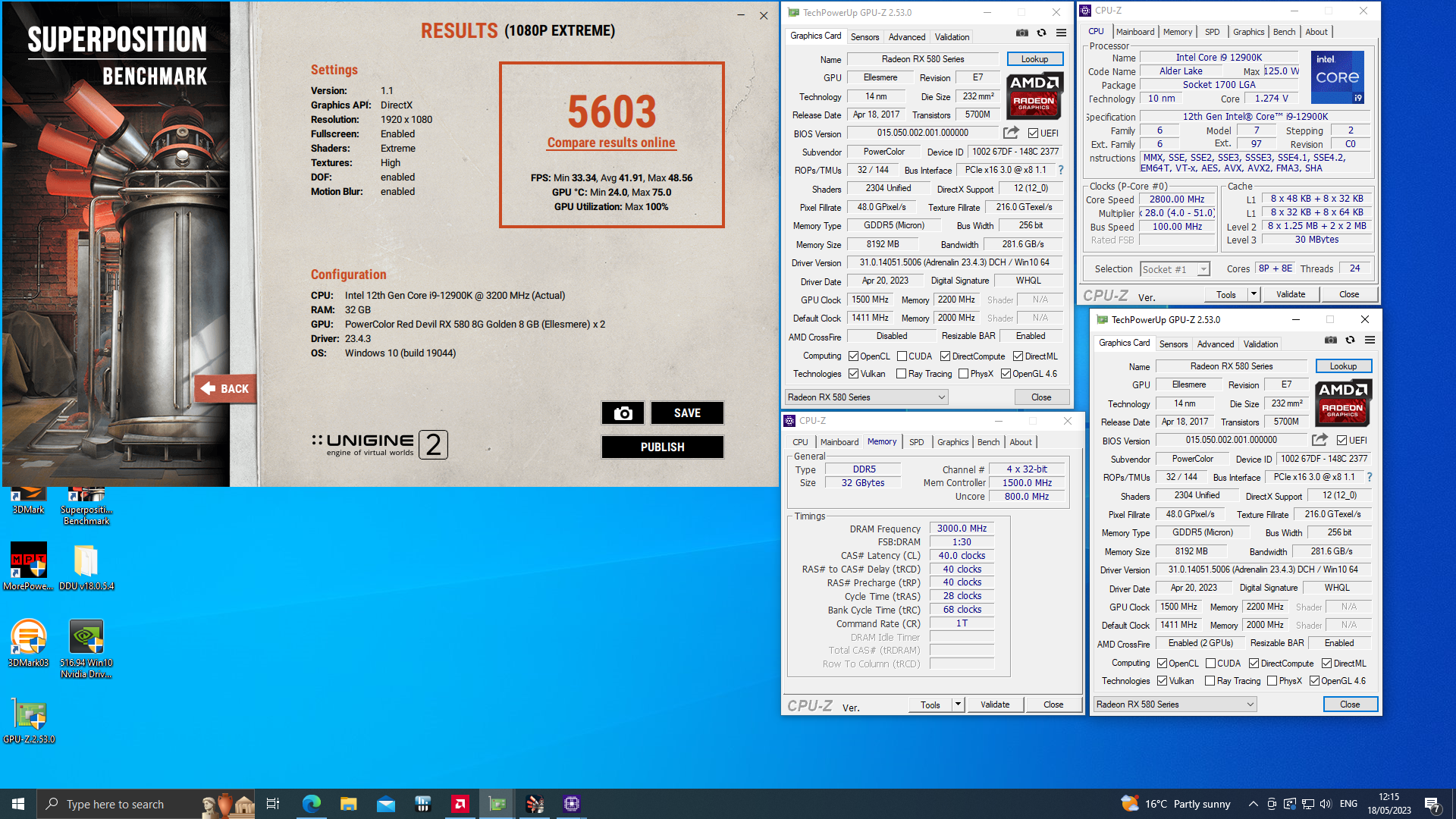
Task: Toggle DirectML checkbox in lower GPU-Z window
Action: coord(1327,664)
